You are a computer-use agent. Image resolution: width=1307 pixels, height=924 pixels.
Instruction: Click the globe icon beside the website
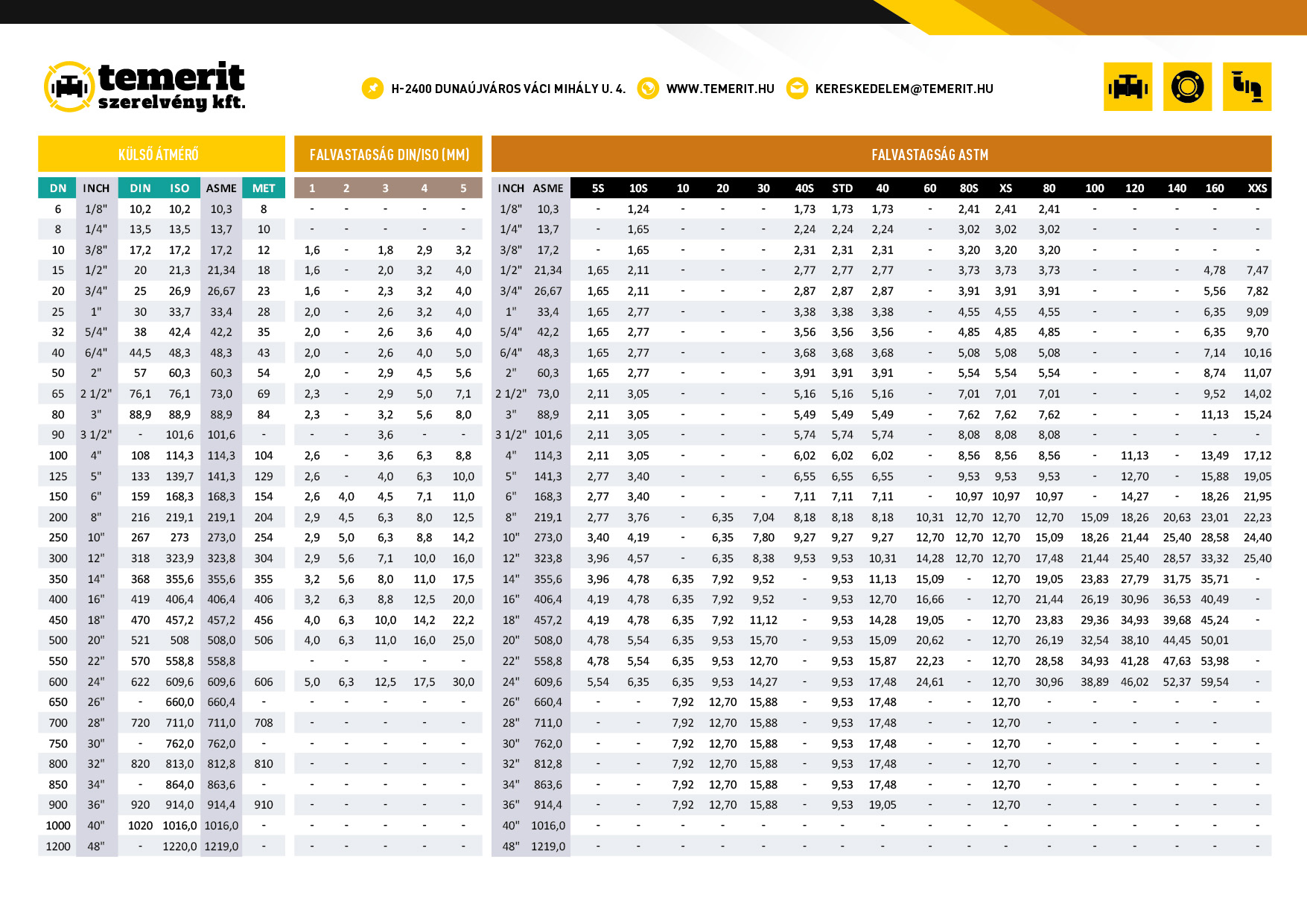(x=648, y=88)
